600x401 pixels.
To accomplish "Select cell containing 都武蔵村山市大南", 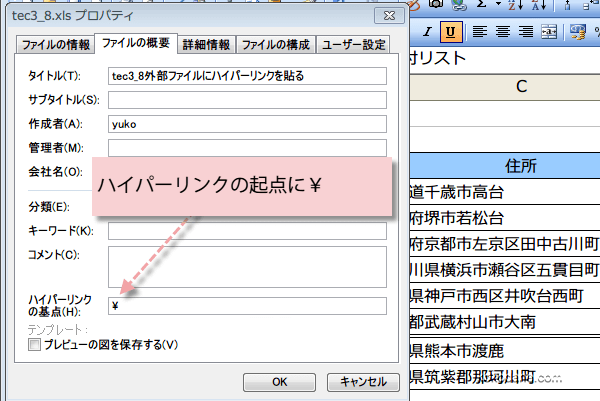I will [x=505, y=322].
